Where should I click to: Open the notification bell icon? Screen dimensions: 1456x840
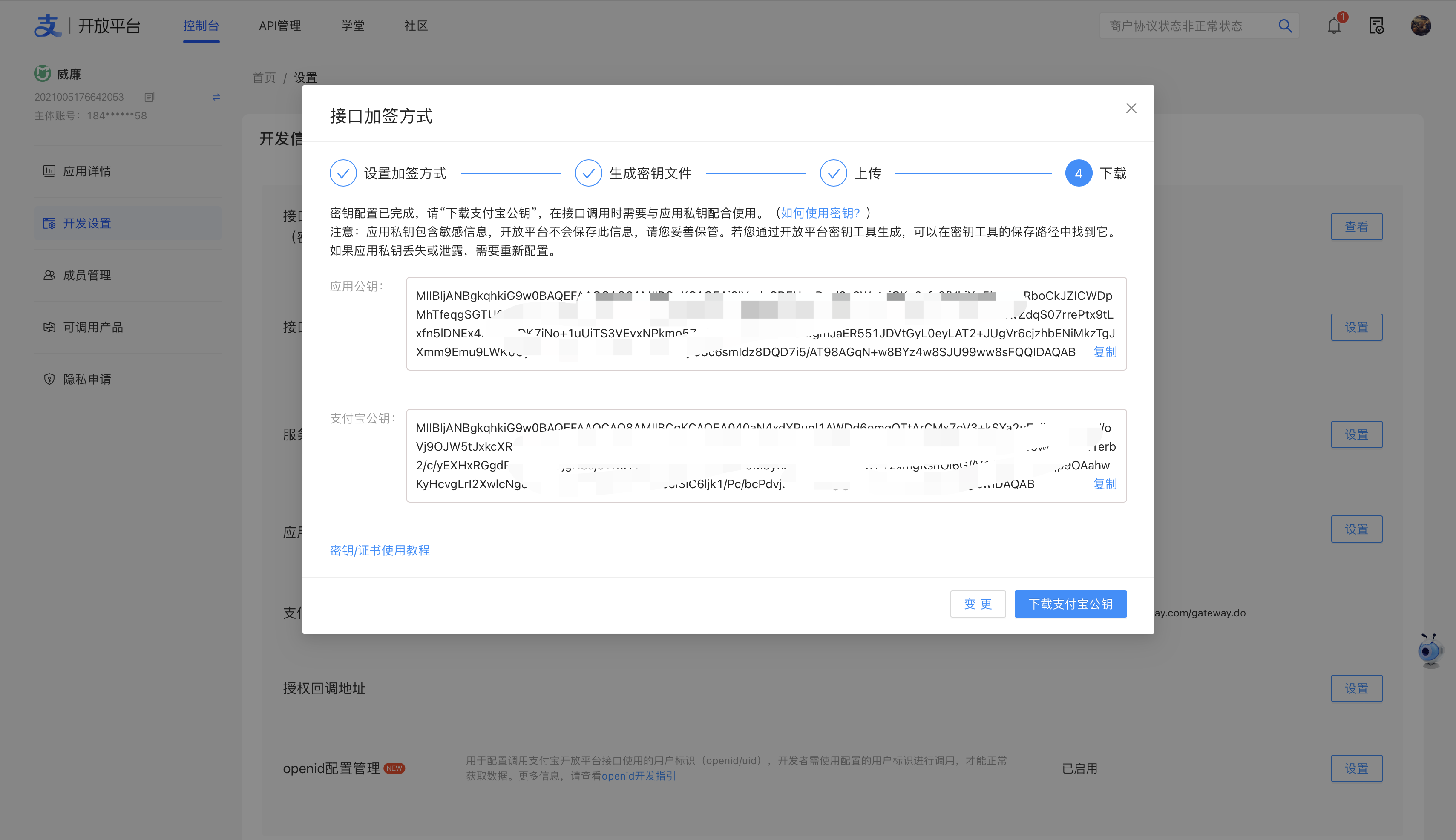click(1334, 26)
